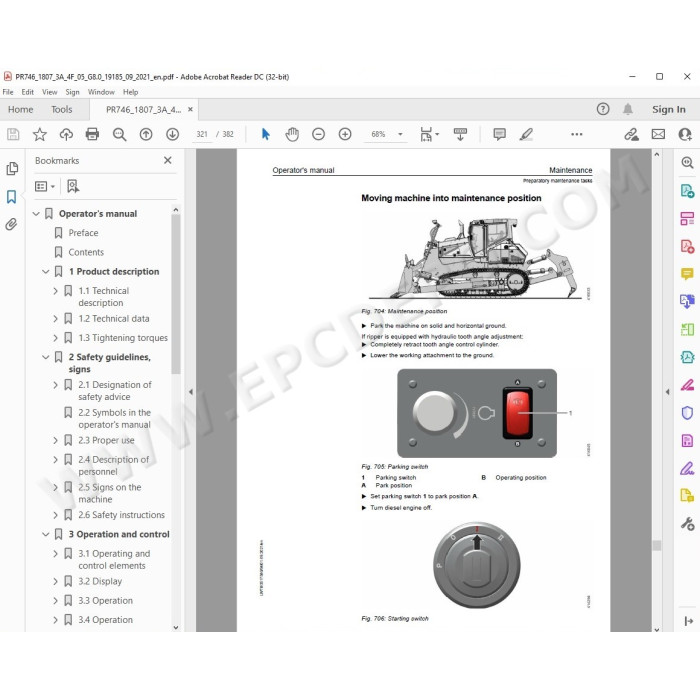The height and width of the screenshot is (700, 700).
Task: Zoom in with plus icon
Action: click(x=345, y=134)
